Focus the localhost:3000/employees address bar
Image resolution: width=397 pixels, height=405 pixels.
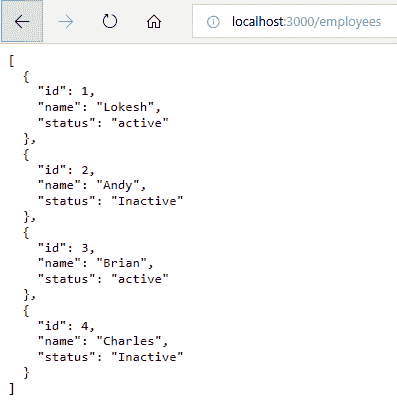tap(295, 21)
